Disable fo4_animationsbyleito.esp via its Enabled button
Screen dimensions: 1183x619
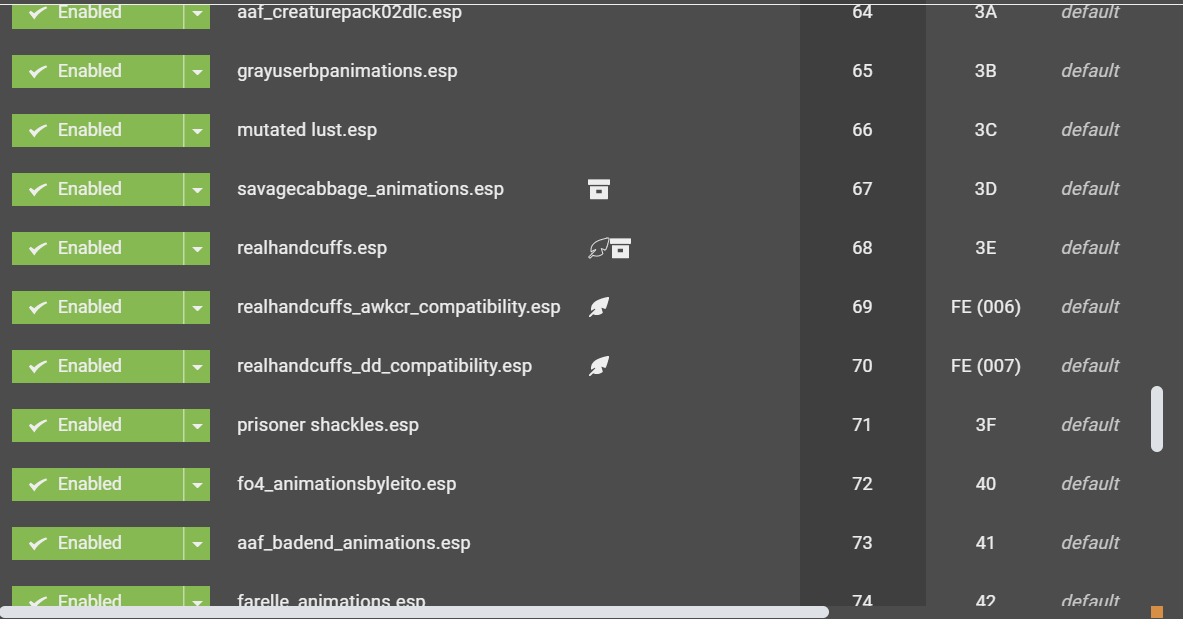[97, 484]
